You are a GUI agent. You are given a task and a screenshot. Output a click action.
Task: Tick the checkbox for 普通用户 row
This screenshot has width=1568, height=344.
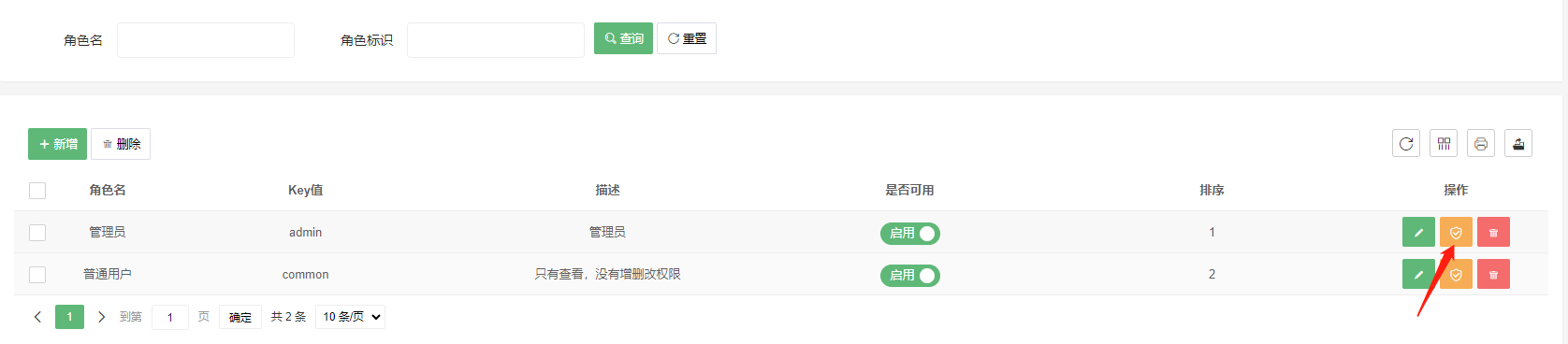point(37,275)
